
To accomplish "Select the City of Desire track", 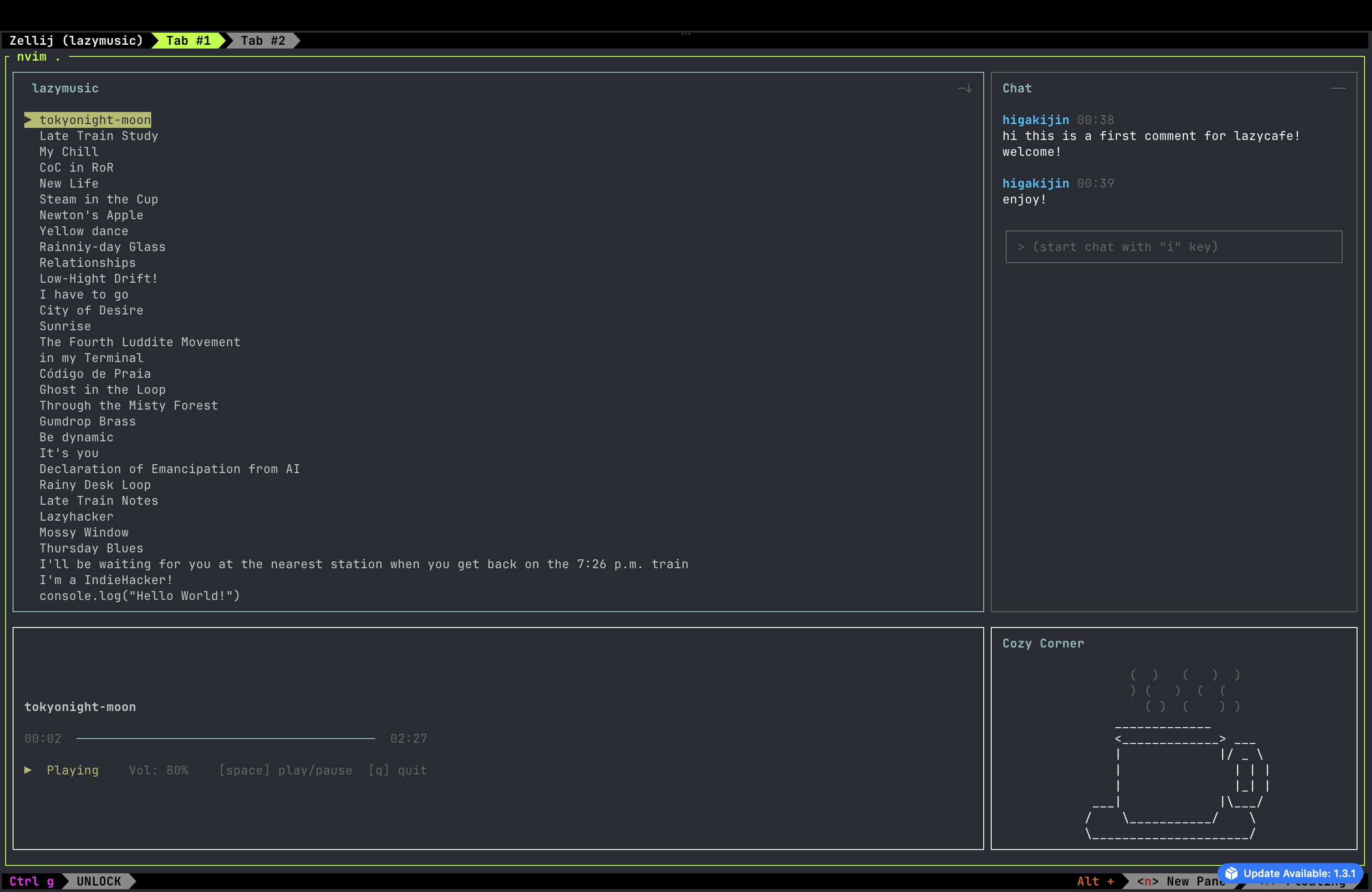I will click(x=91, y=310).
